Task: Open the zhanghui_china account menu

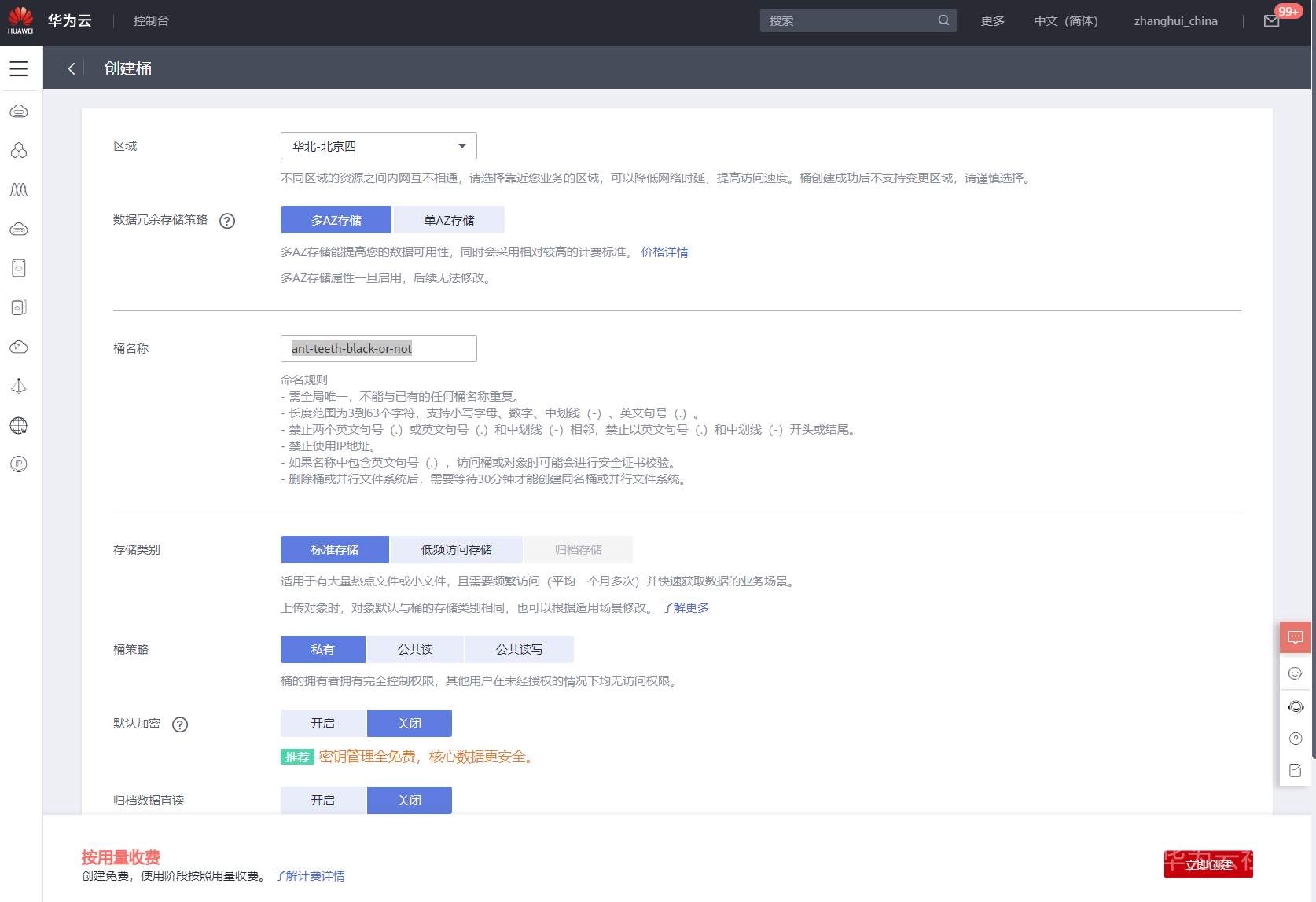Action: [x=1175, y=21]
